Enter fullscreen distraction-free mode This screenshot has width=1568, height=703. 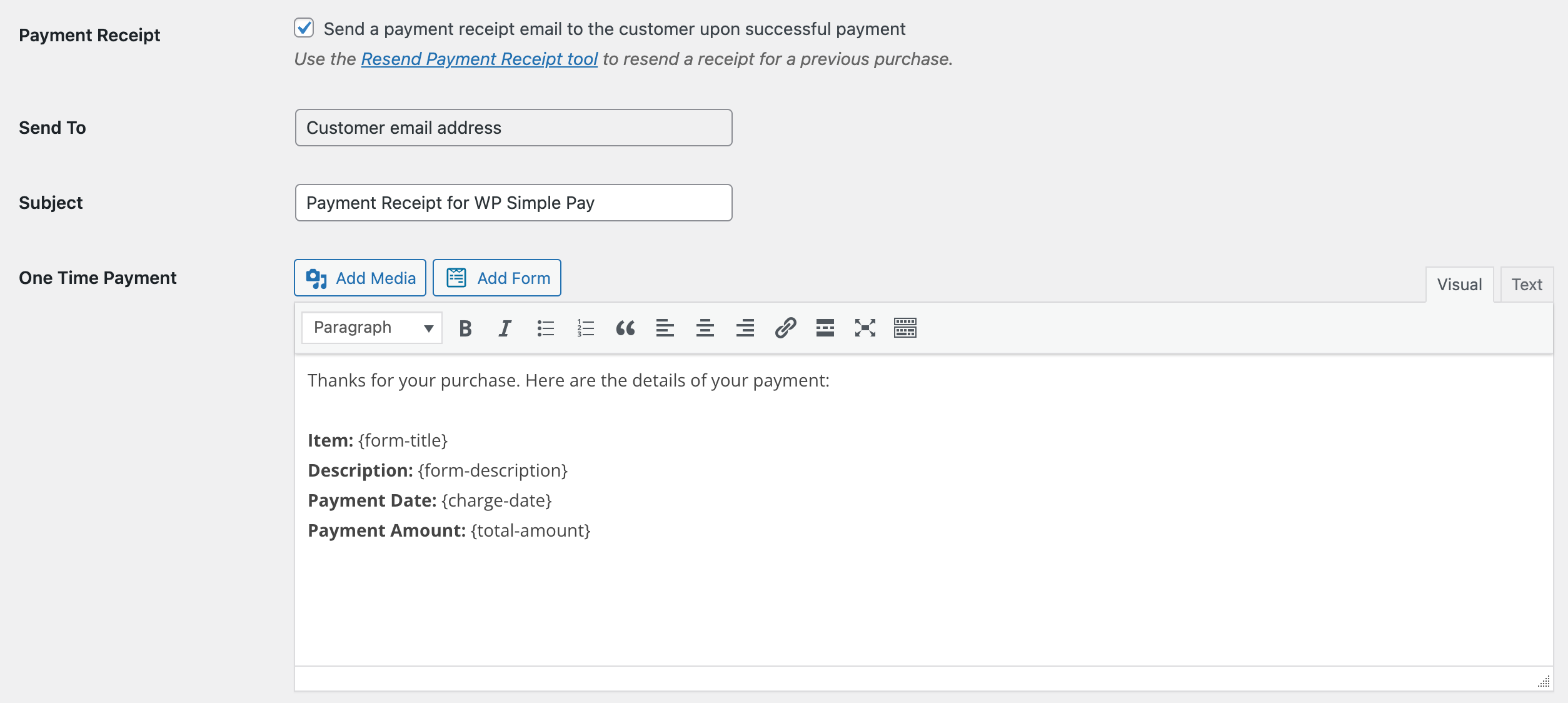[865, 328]
